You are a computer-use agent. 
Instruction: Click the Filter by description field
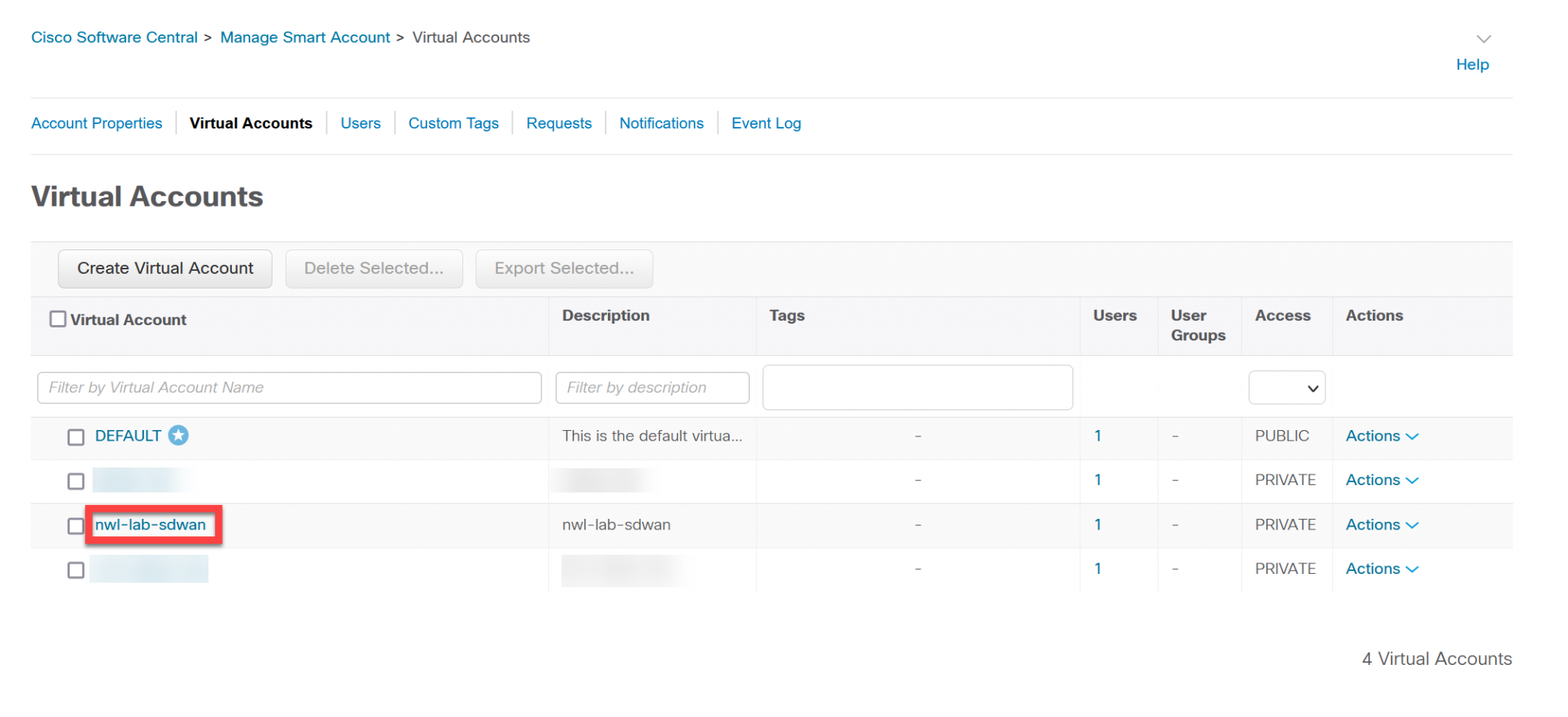[652, 388]
